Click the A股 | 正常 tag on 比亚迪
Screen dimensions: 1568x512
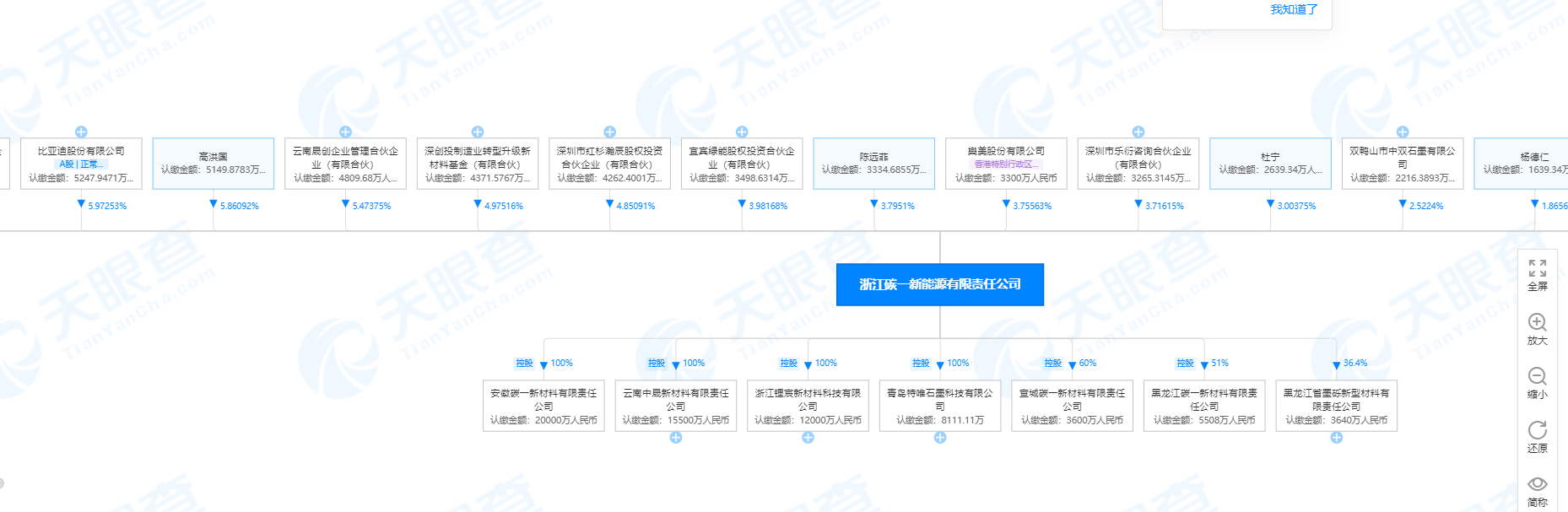click(81, 164)
